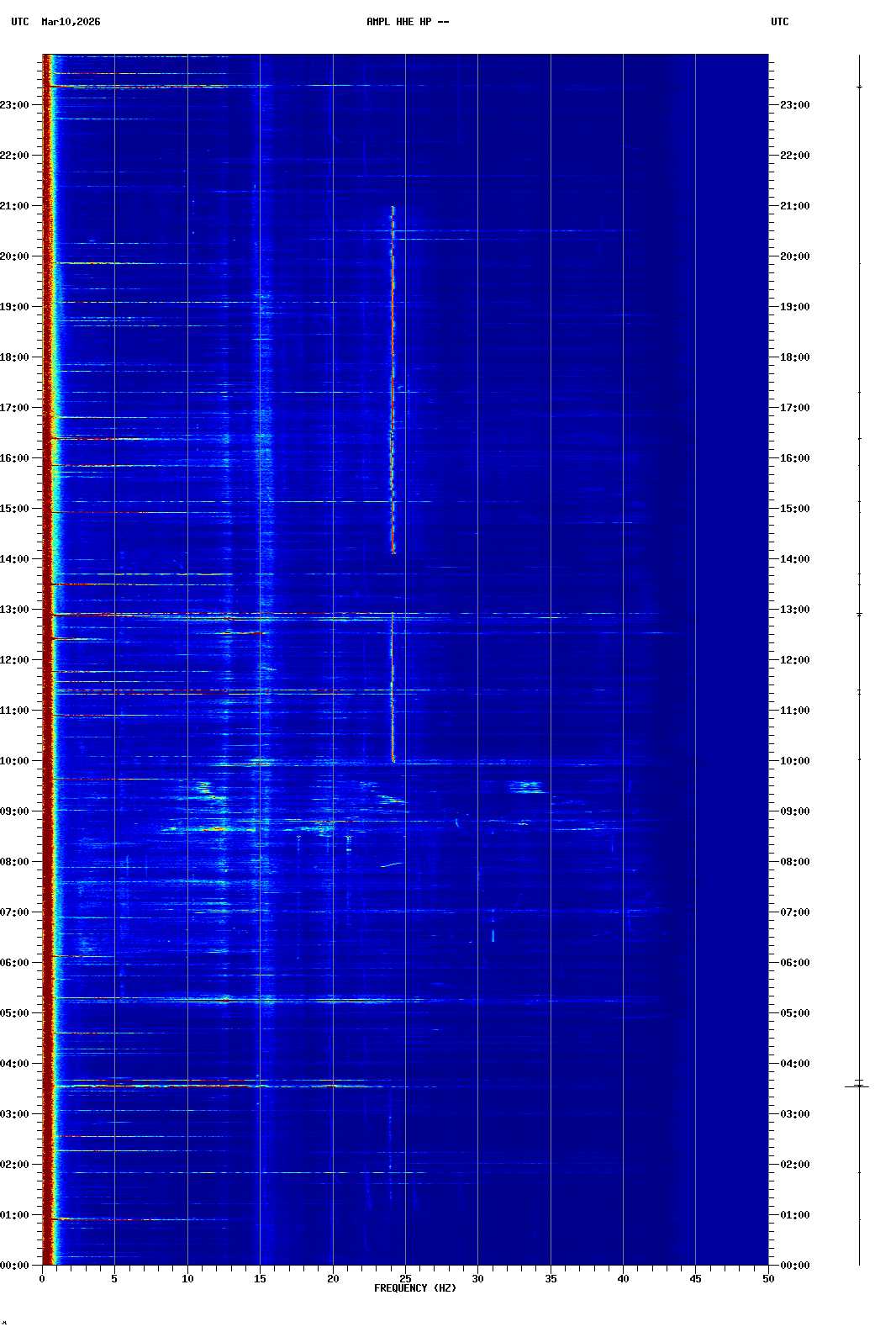Select the 04:00 label on right time axis
This screenshot has height=1332, width=896.
click(x=794, y=1064)
